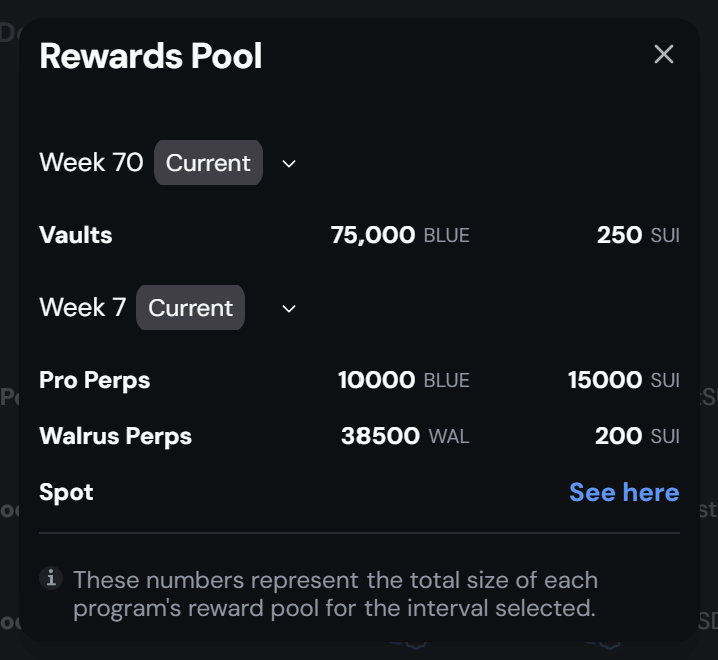718x660 pixels.
Task: Click the info icon beside the footnote
Action: point(49,578)
